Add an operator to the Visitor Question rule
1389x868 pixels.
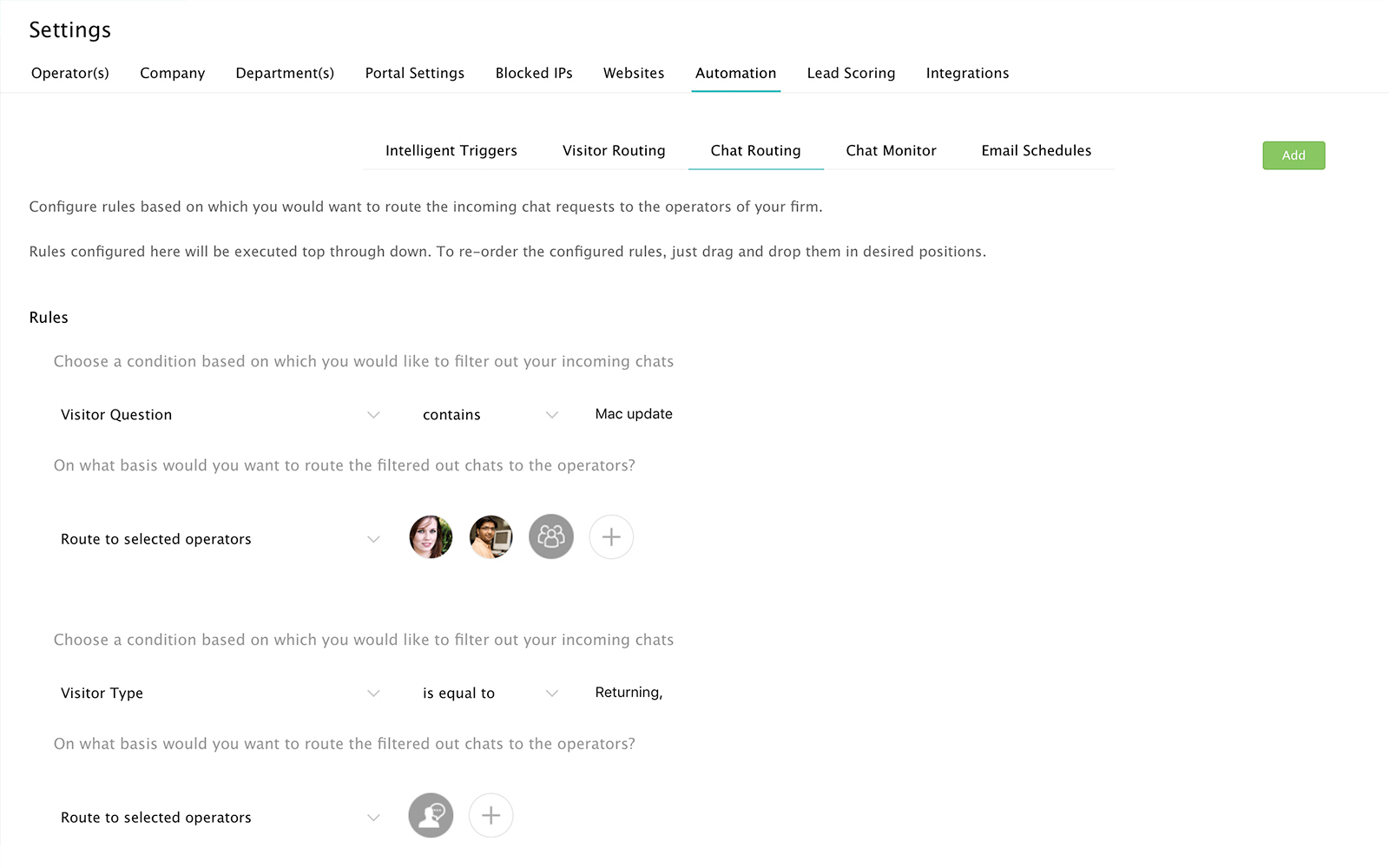[611, 537]
